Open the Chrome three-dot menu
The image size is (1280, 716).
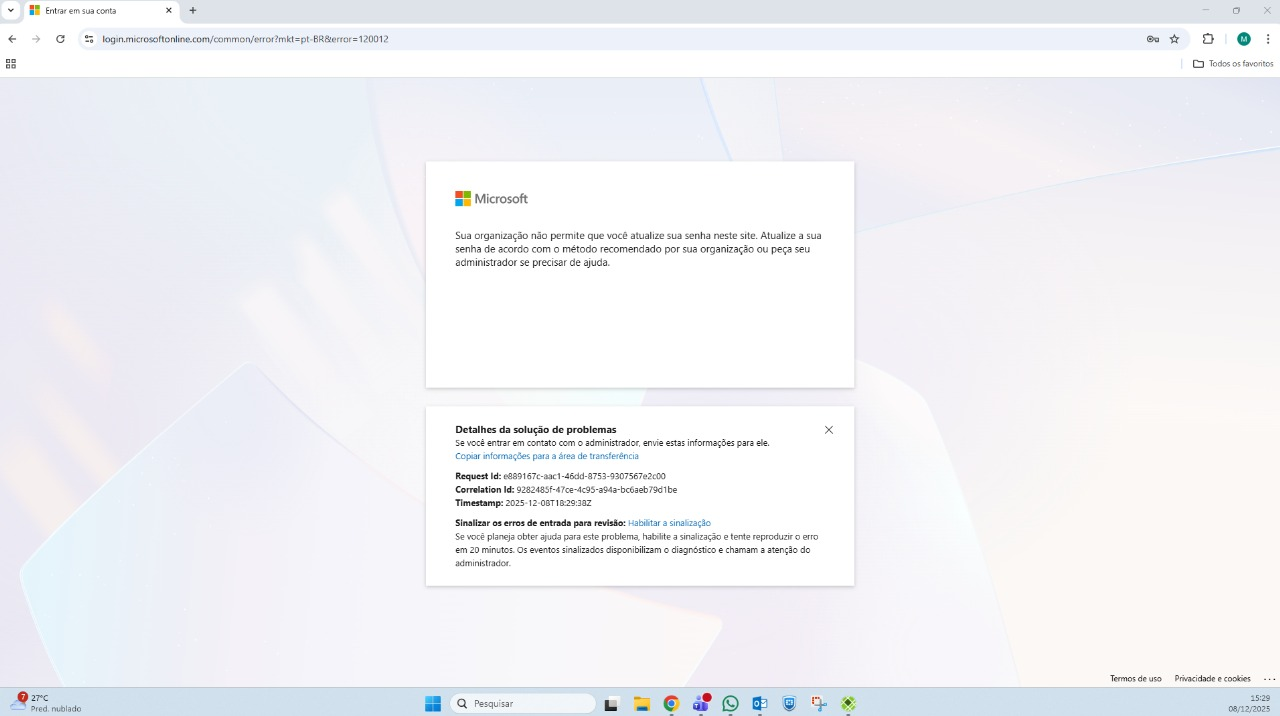pos(1268,39)
